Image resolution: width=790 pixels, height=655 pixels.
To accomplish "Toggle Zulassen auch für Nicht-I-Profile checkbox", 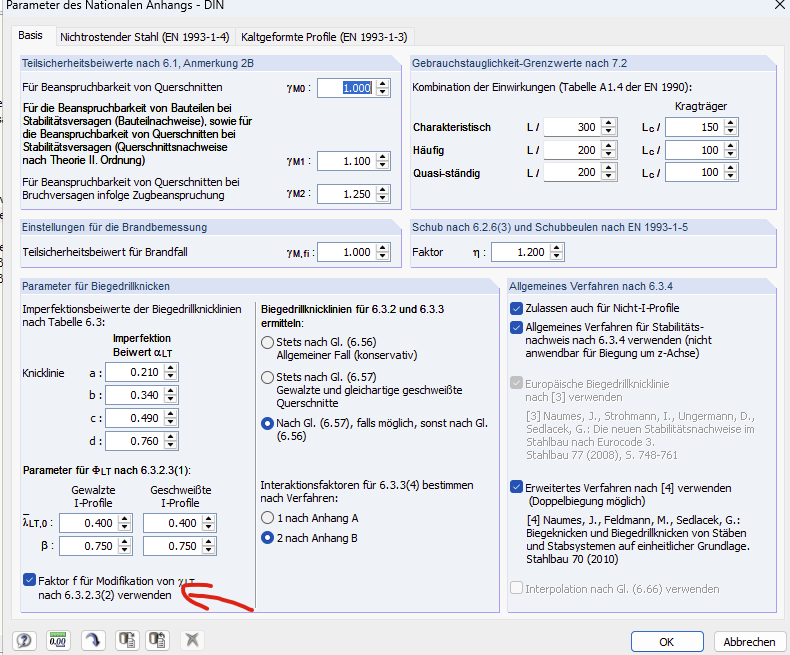I will coord(516,308).
